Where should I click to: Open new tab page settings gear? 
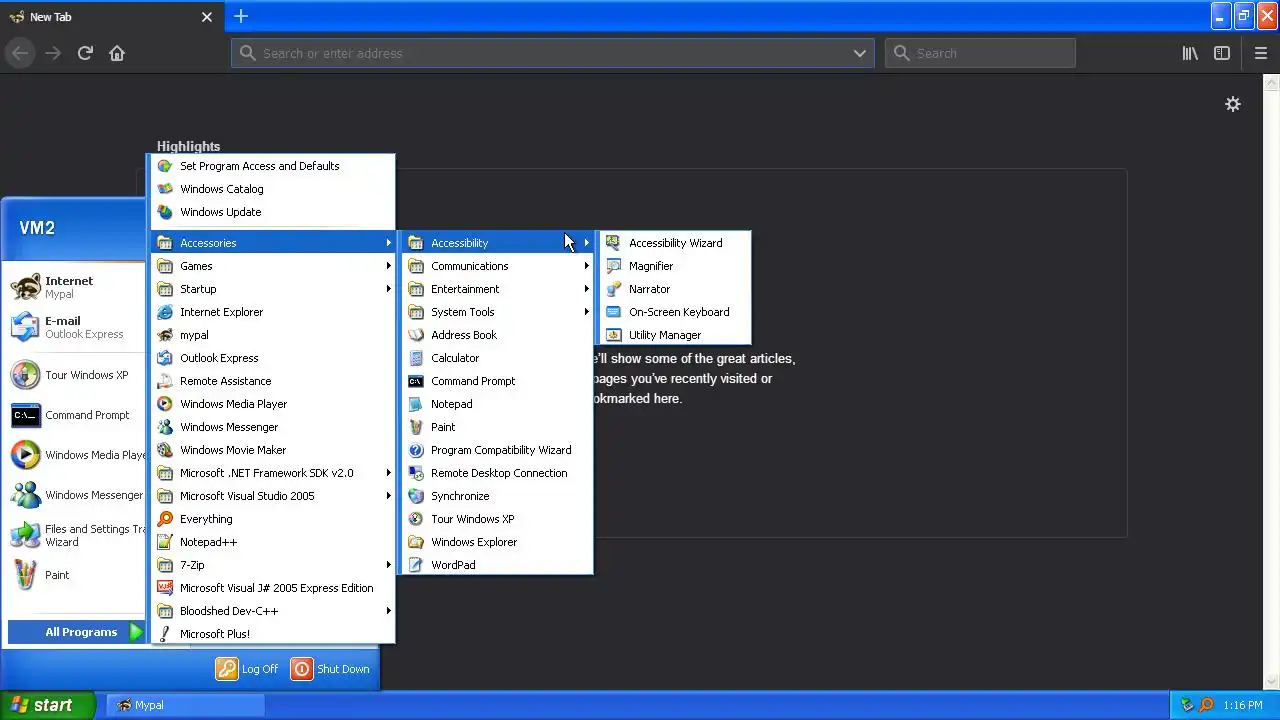click(x=1233, y=104)
